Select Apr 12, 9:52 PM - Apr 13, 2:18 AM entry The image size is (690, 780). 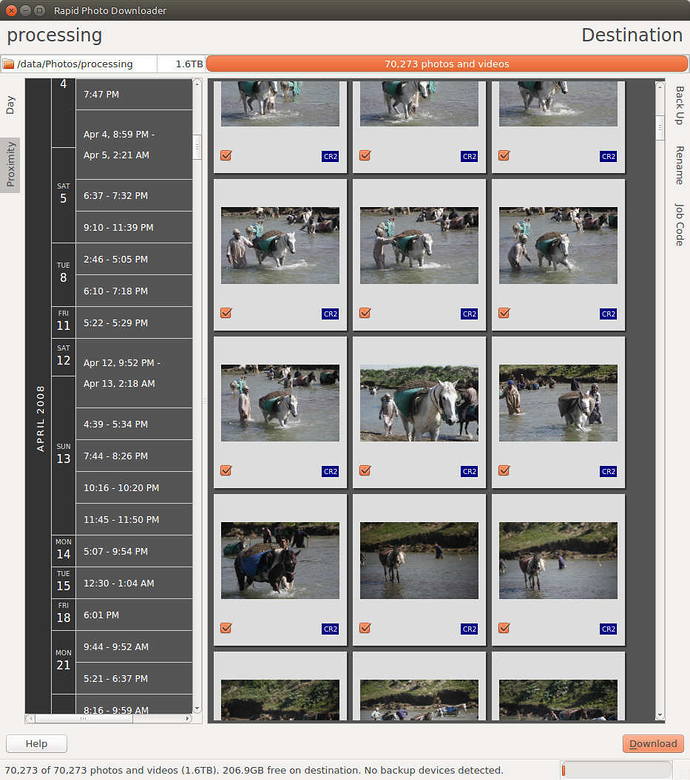(x=134, y=373)
